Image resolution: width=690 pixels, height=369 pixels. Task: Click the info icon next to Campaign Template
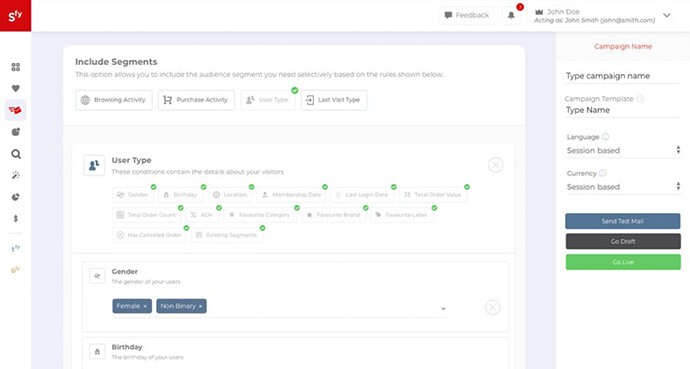point(640,99)
